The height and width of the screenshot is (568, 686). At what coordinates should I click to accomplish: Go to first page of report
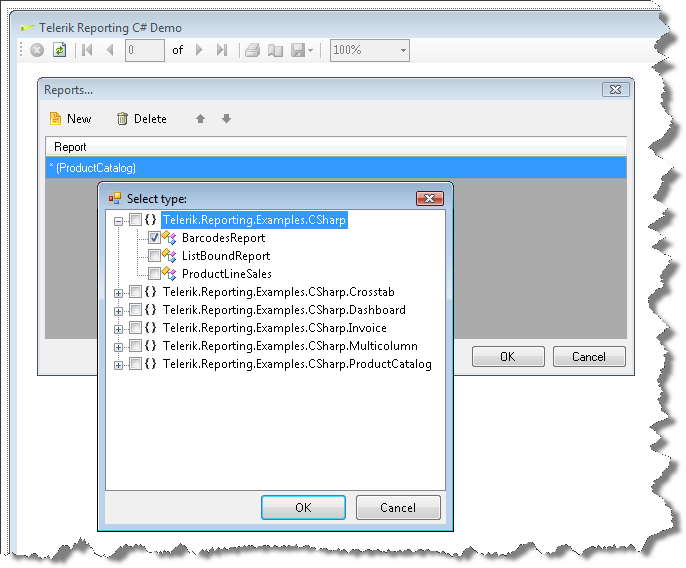(88, 50)
